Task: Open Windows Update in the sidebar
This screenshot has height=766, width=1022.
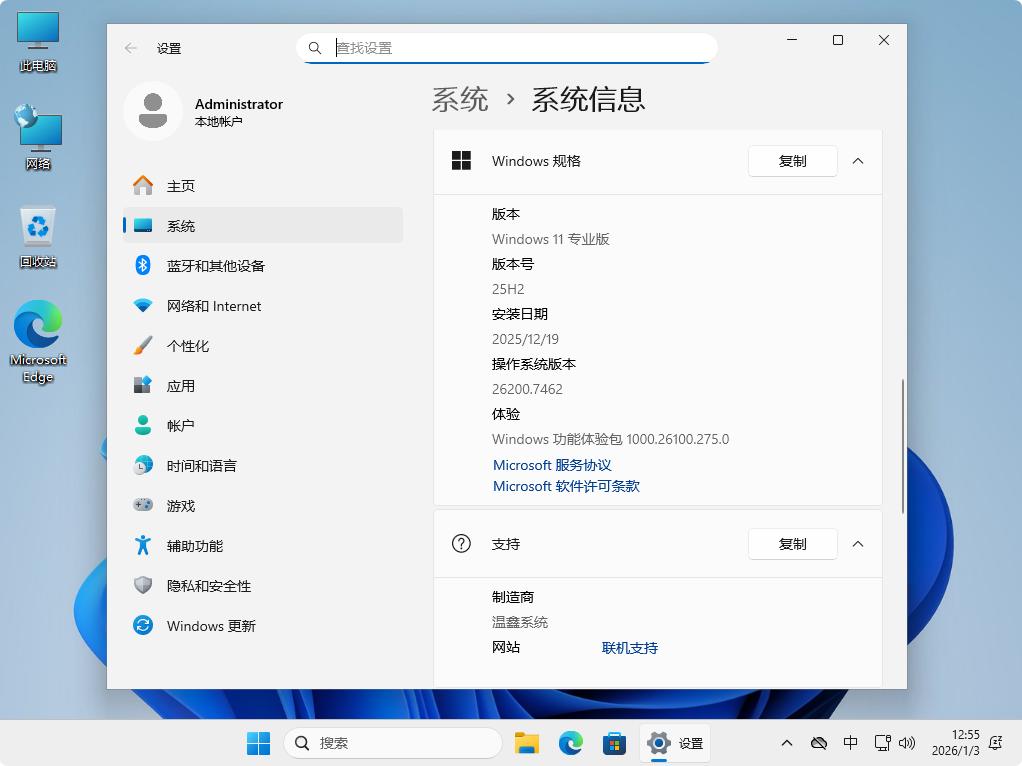Action: coord(211,626)
